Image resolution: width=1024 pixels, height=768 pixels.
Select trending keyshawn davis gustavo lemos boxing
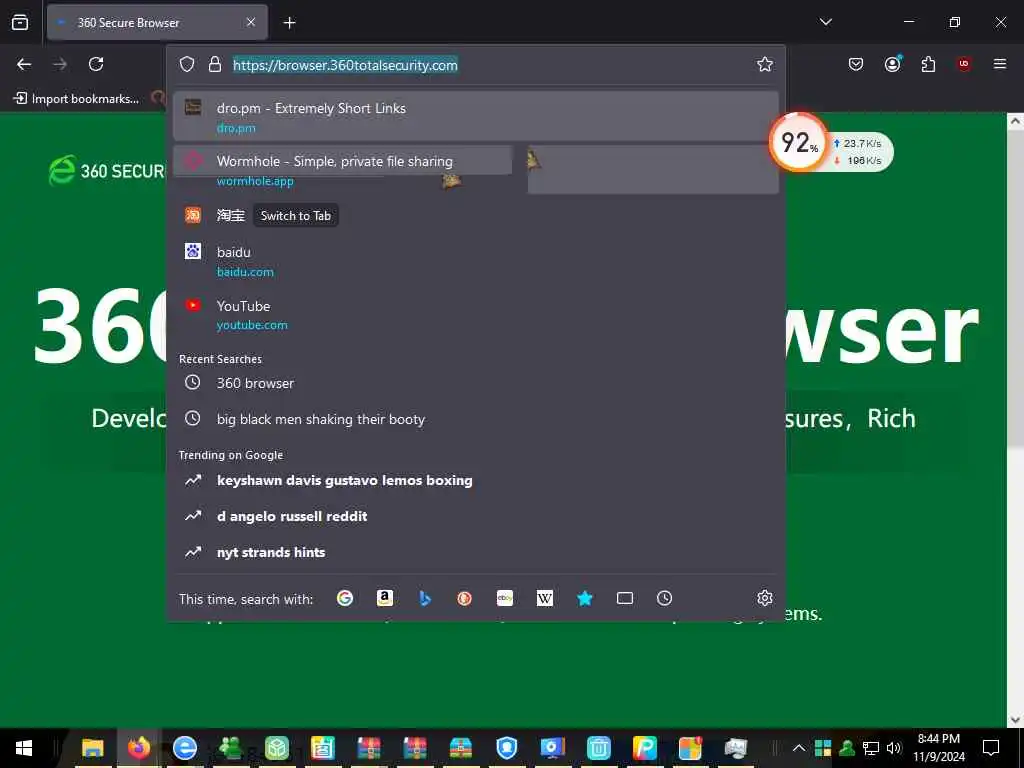tap(475, 480)
